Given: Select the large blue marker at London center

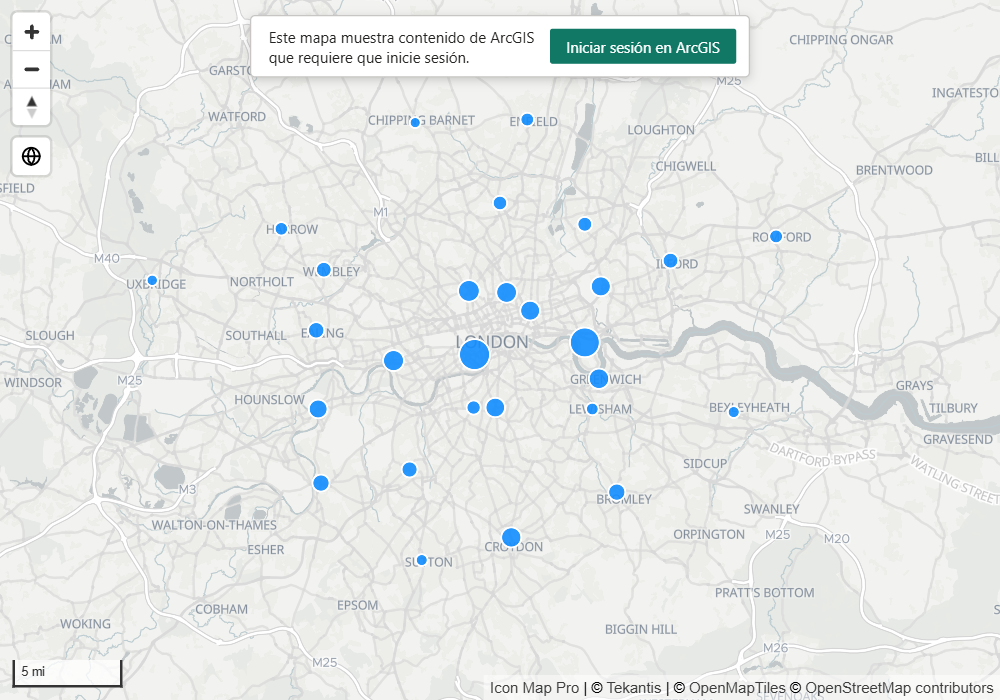Looking at the screenshot, I should [x=474, y=354].
